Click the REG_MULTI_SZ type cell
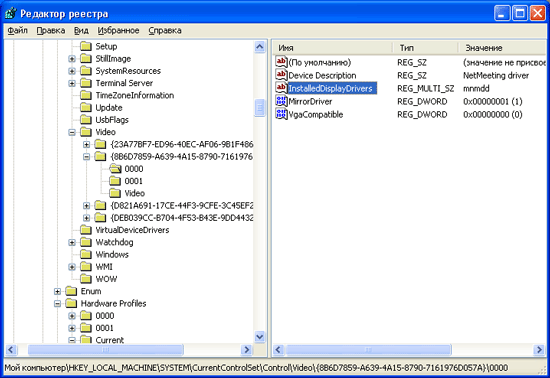Screen dimensions: 550x378 tap(425, 88)
